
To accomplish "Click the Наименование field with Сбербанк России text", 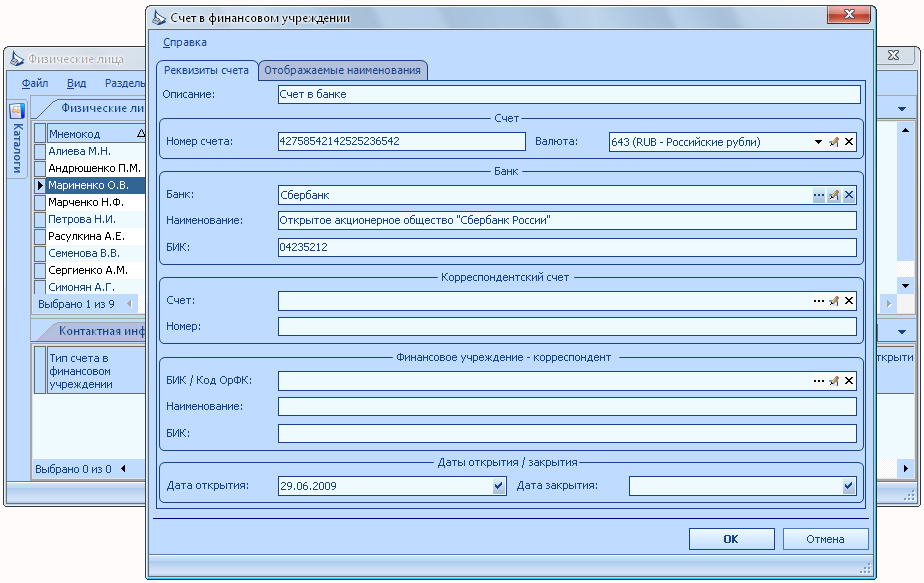I will pos(567,220).
